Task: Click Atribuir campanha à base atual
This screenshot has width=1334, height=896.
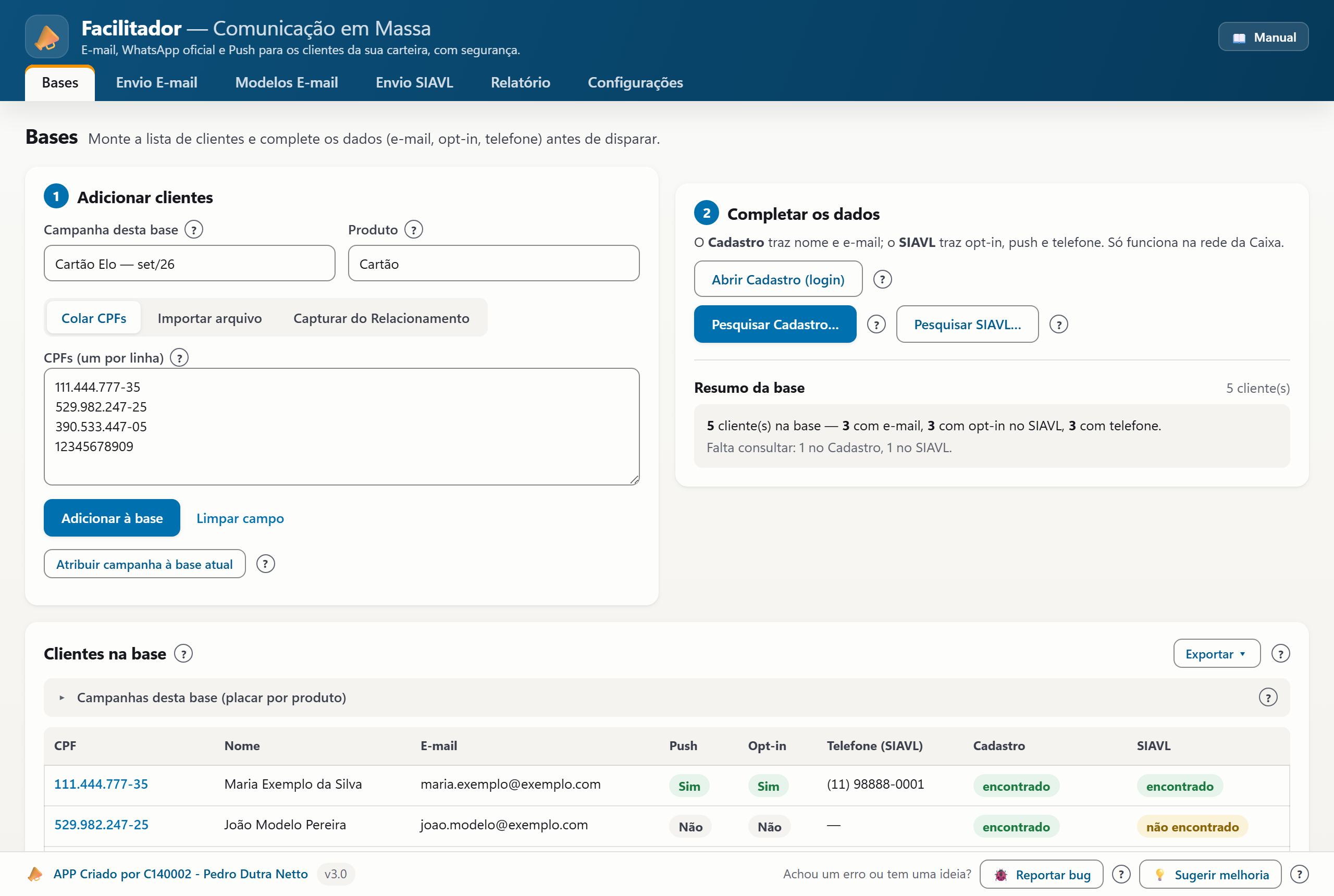Action: (x=144, y=564)
